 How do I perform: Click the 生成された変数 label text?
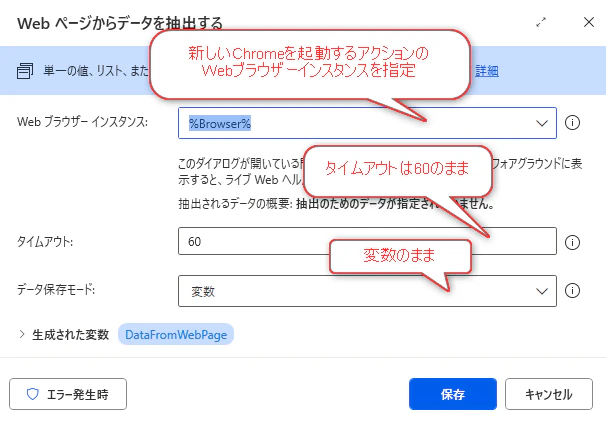click(x=70, y=335)
